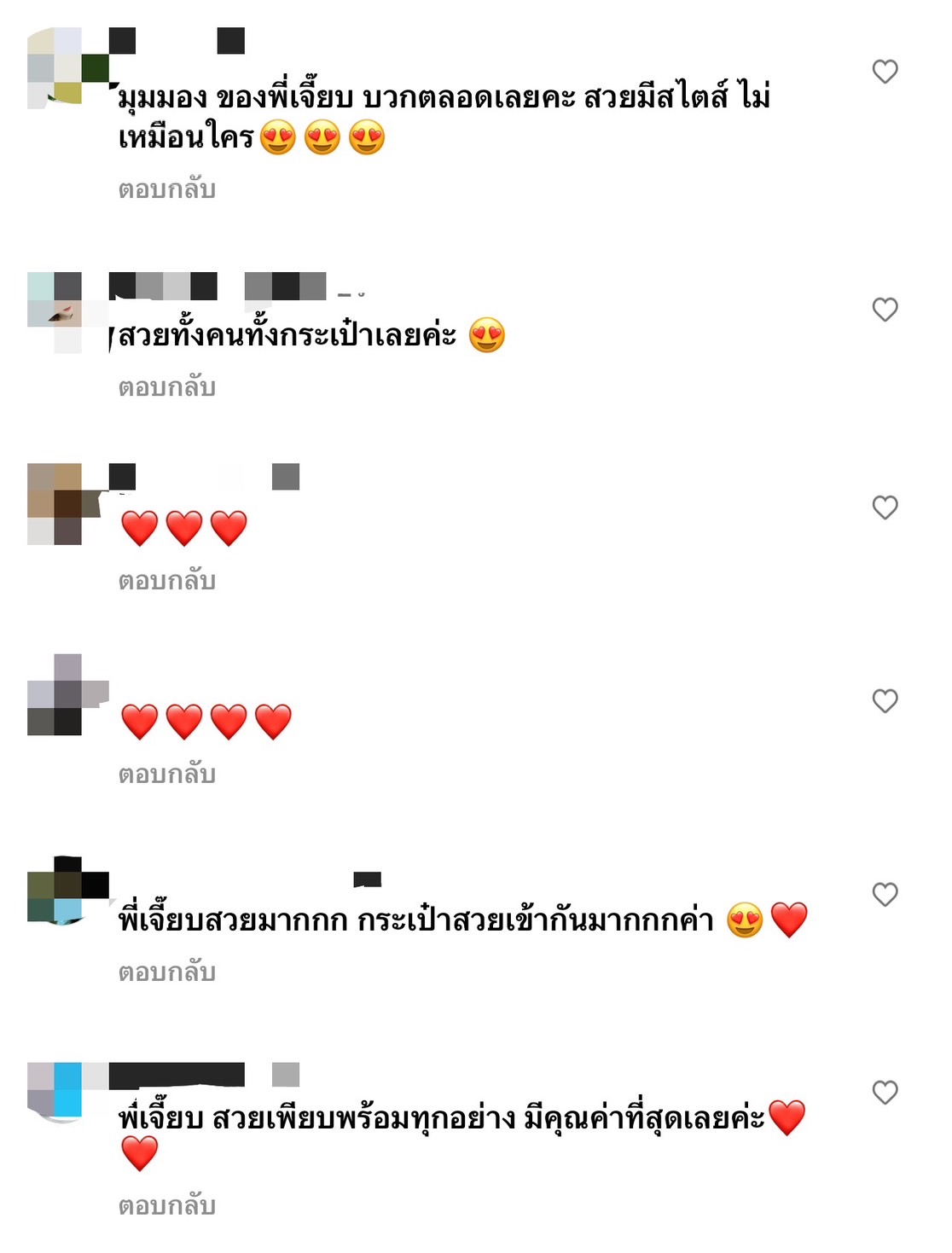Screen dimensions: 952x1253
Task: Reply (ตอบกลับ) to the first comment about มุมมอง
Action: pyautogui.click(x=166, y=189)
